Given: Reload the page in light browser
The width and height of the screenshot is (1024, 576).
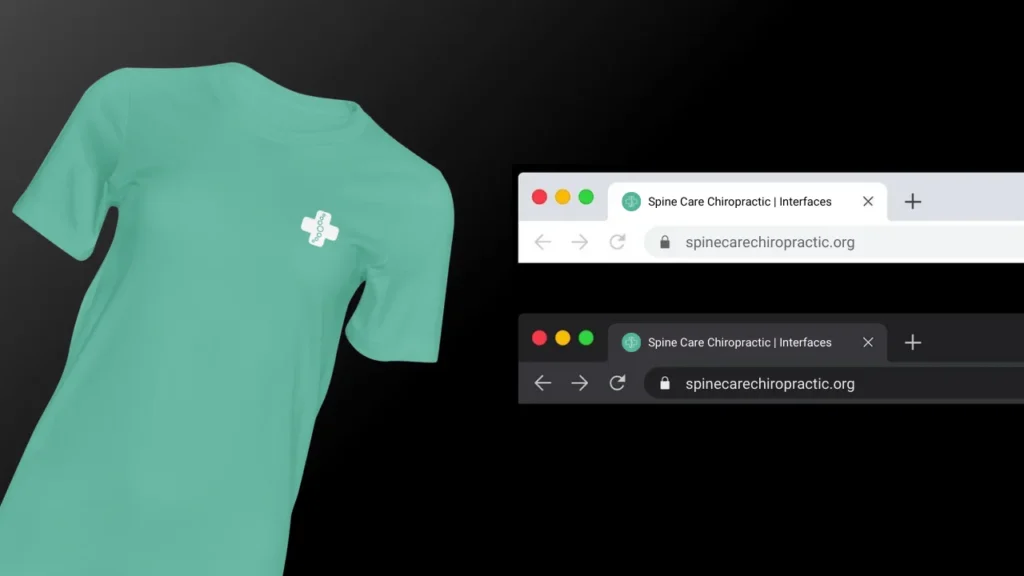Looking at the screenshot, I should click(617, 242).
